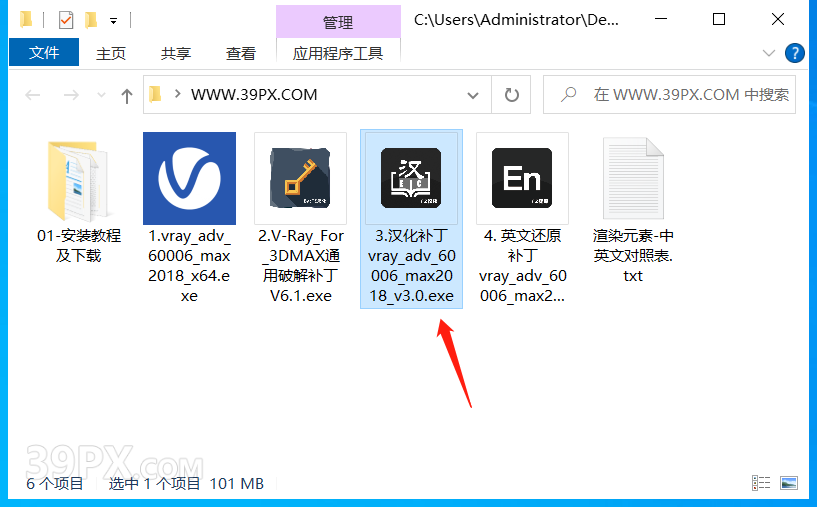Image resolution: width=817 pixels, height=507 pixels.
Task: Click the Properties checkmark icon in quick access toolbar
Action: [x=66, y=20]
